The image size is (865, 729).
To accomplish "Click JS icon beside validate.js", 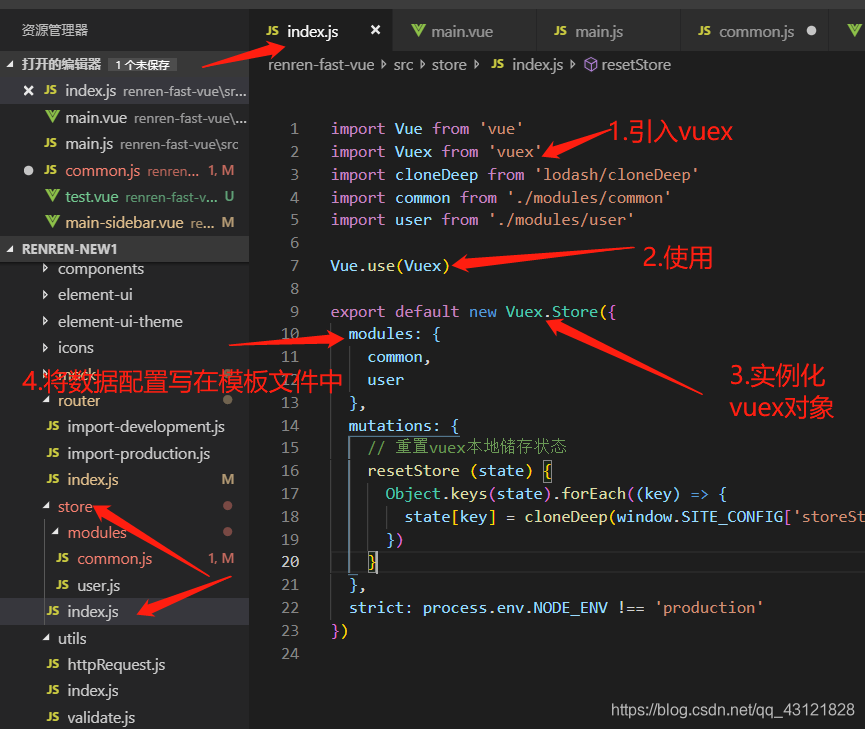I will coord(53,717).
